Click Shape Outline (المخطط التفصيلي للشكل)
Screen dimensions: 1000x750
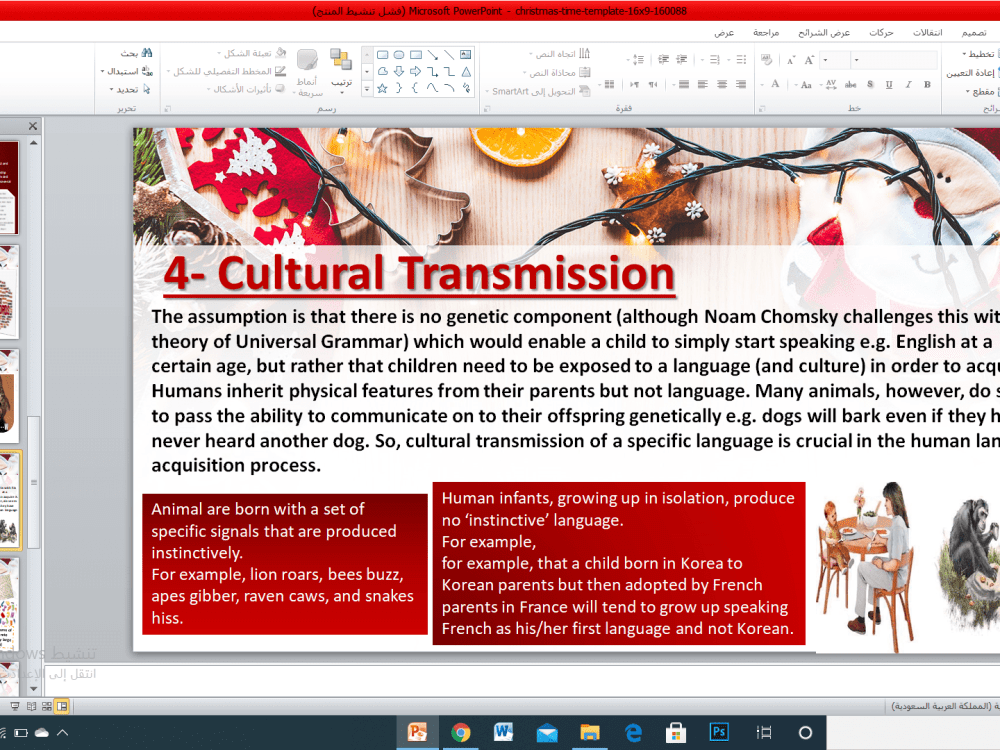(x=226, y=71)
